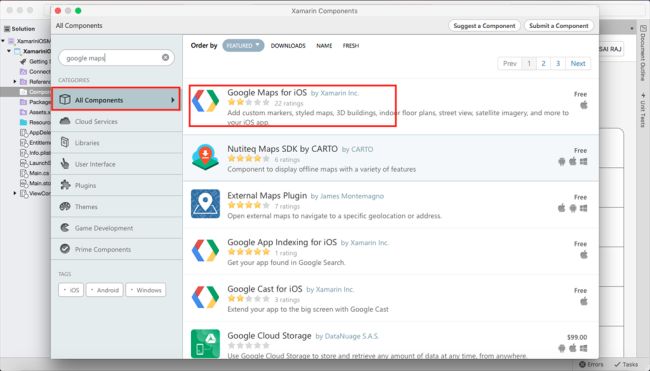Click Android platform icon for Nutiteq Maps SDK
The image size is (650, 371).
click(x=562, y=161)
